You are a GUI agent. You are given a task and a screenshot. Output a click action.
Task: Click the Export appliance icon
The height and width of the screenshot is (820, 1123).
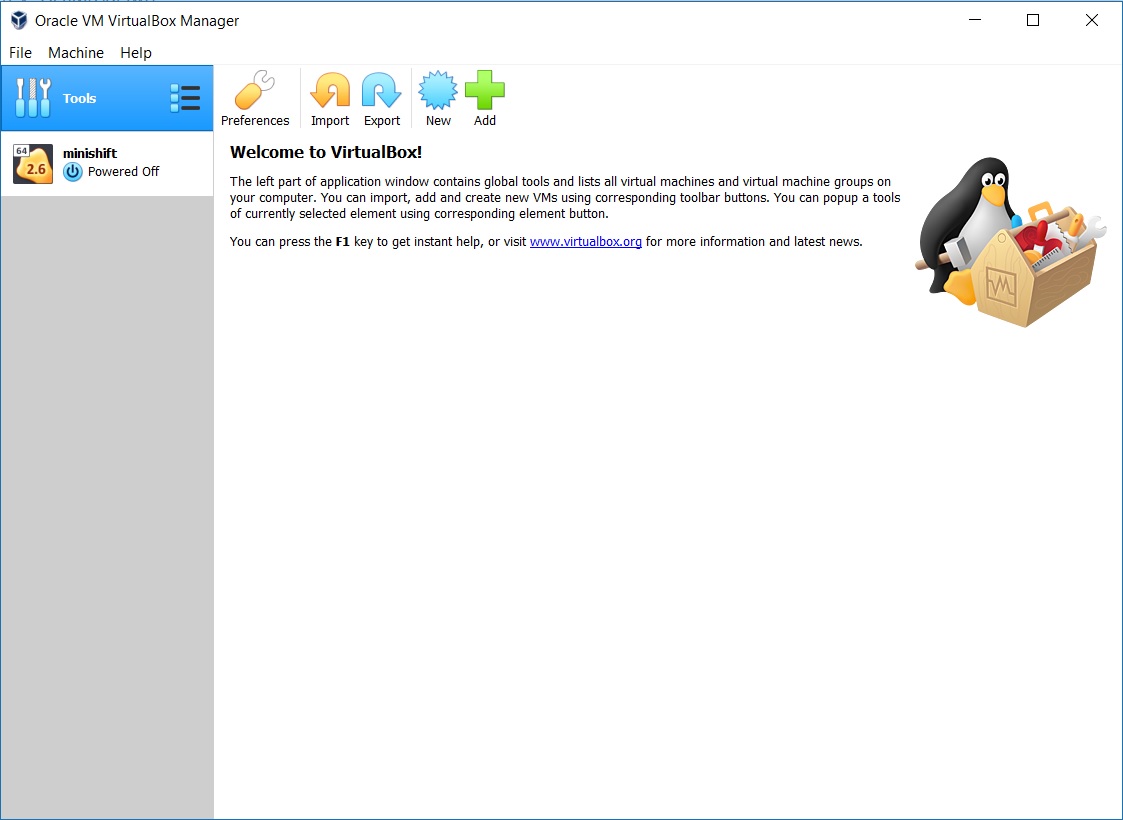(382, 90)
